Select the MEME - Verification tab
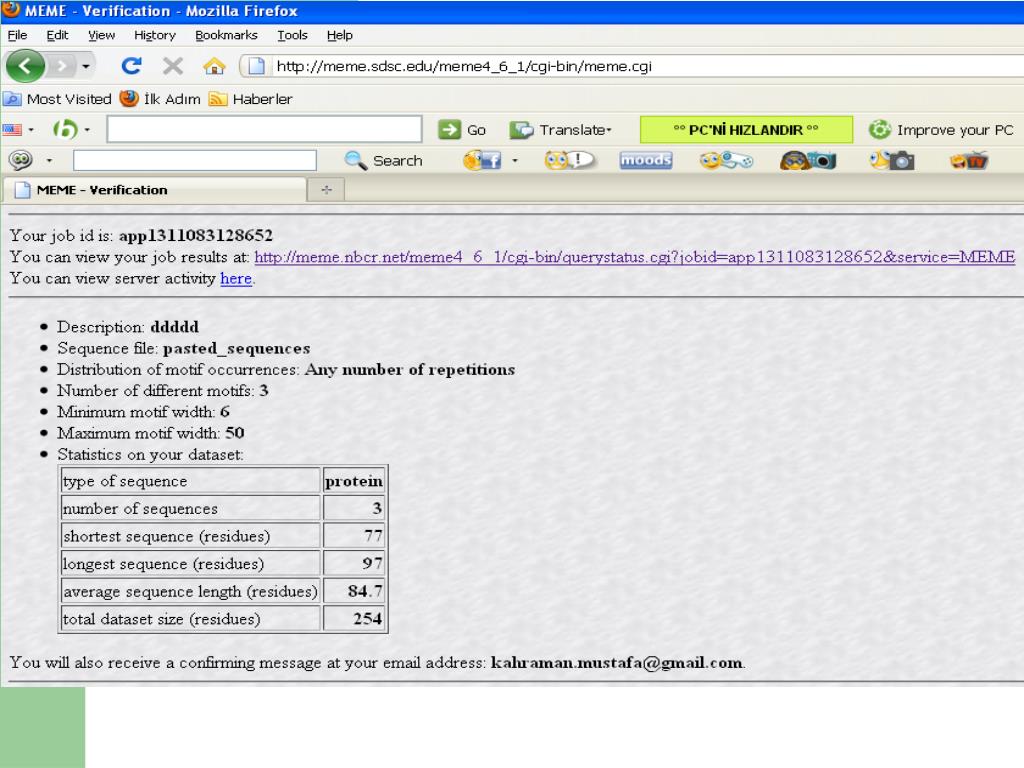The height and width of the screenshot is (768, 1024). tap(155, 190)
